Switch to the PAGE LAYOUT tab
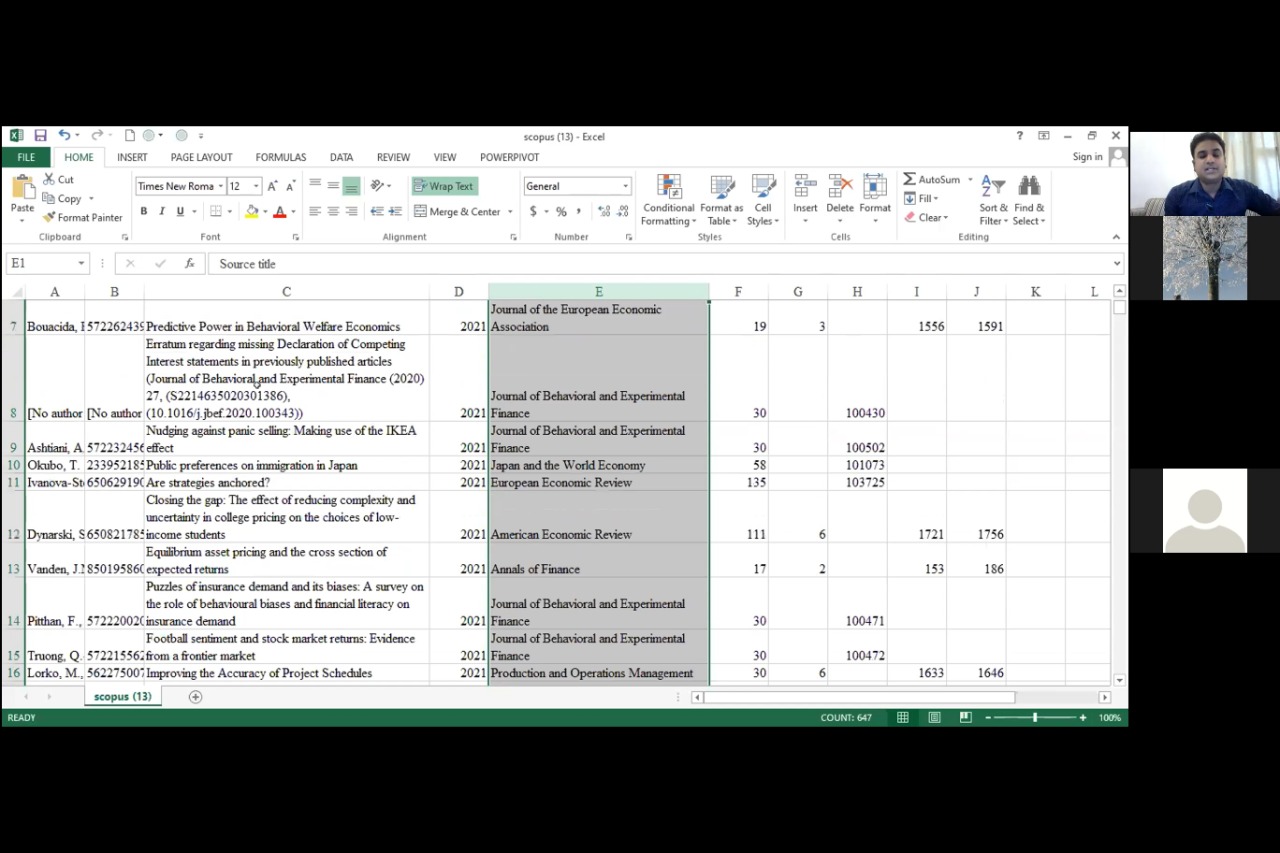 click(201, 157)
